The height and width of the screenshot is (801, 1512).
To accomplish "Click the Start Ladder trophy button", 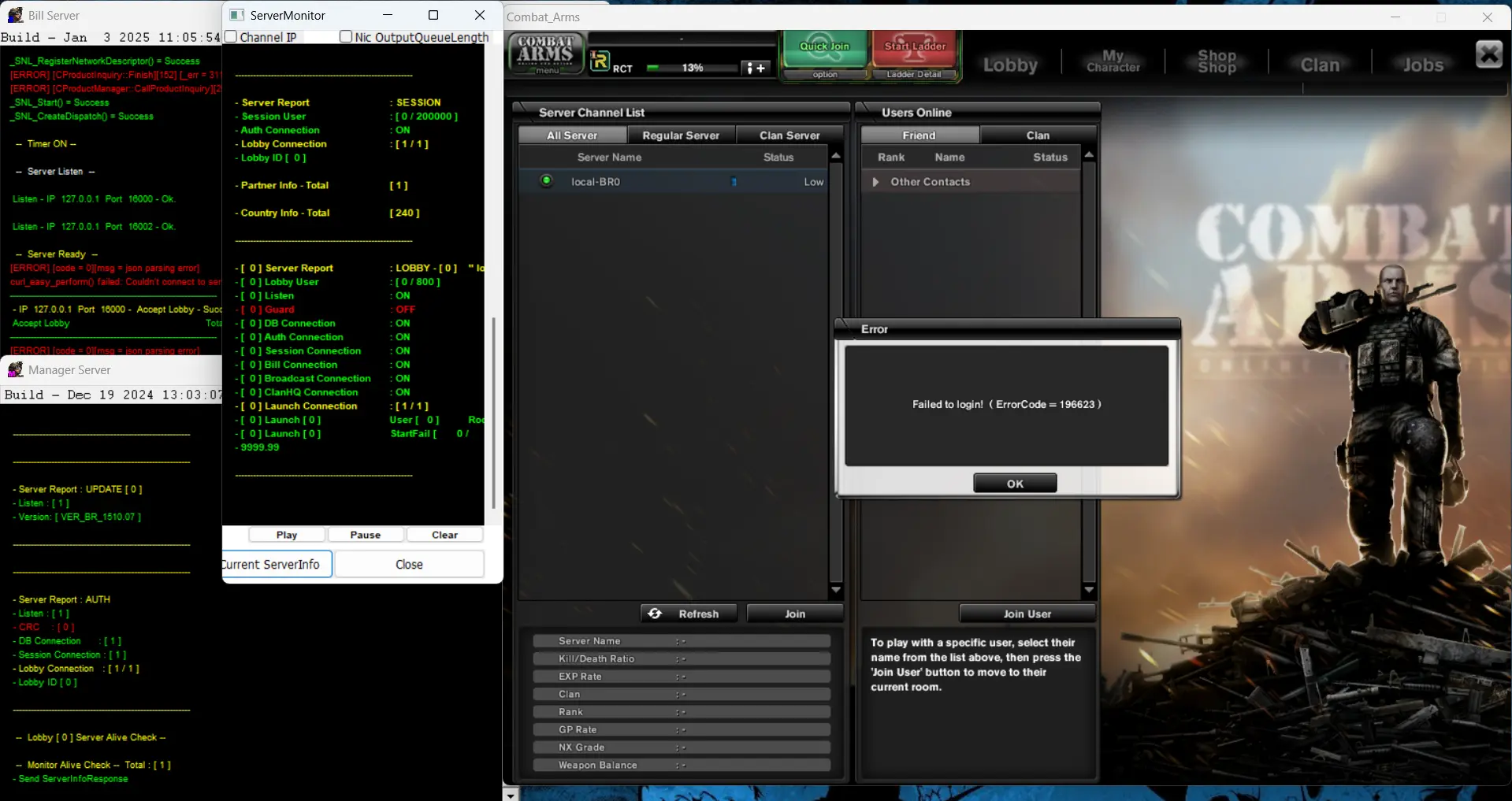I will [914, 49].
